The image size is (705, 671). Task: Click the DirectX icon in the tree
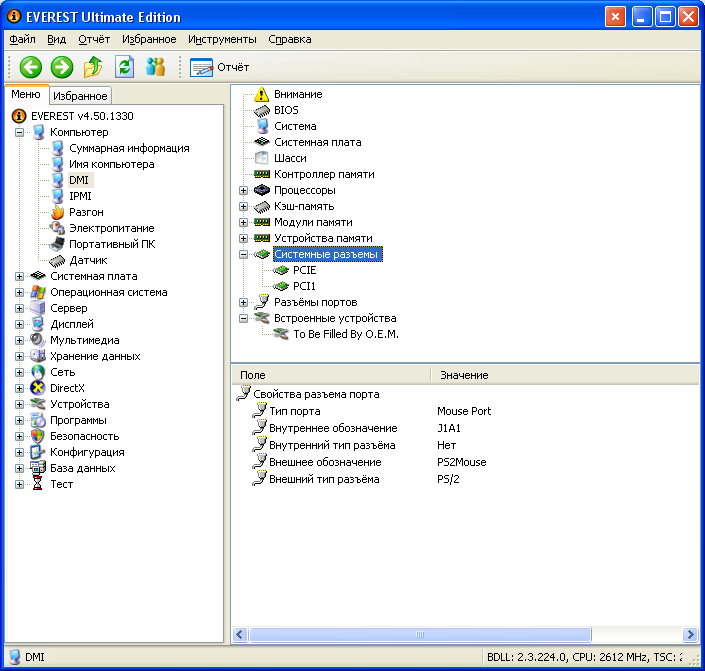pos(38,388)
